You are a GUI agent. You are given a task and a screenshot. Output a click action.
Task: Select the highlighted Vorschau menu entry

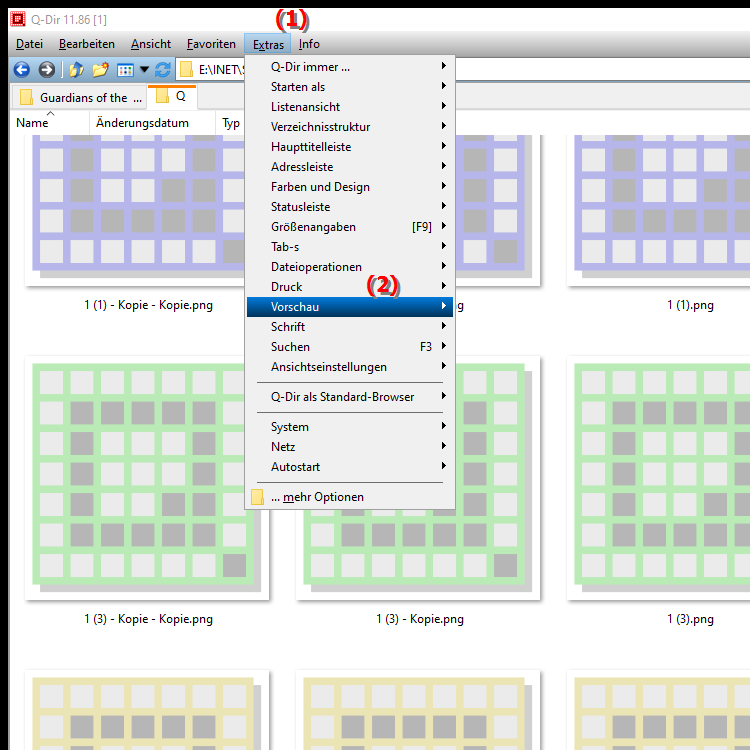point(350,307)
